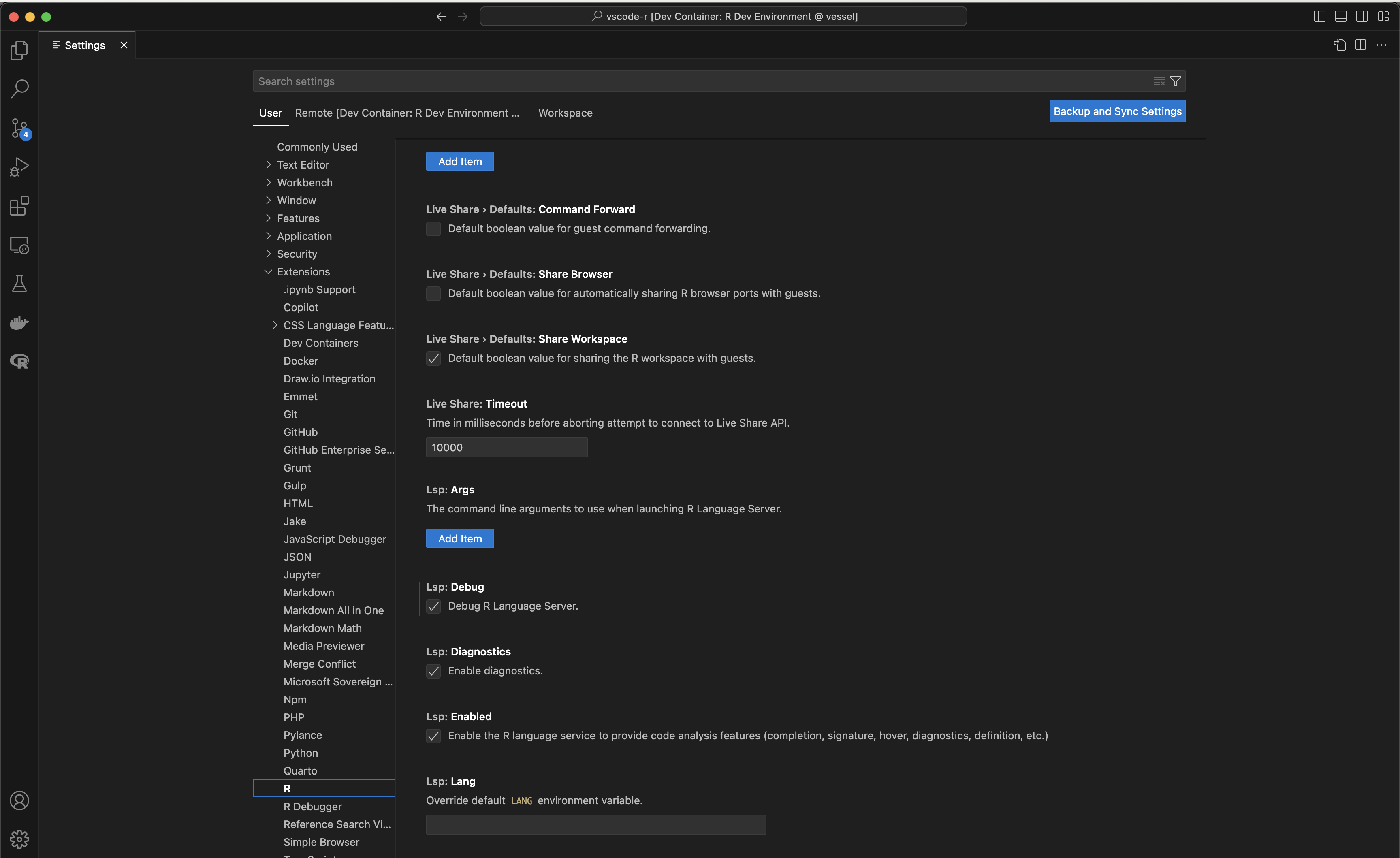Viewport: 1400px width, 858px height.
Task: Click Backup and Sync Settings button
Action: (x=1117, y=111)
